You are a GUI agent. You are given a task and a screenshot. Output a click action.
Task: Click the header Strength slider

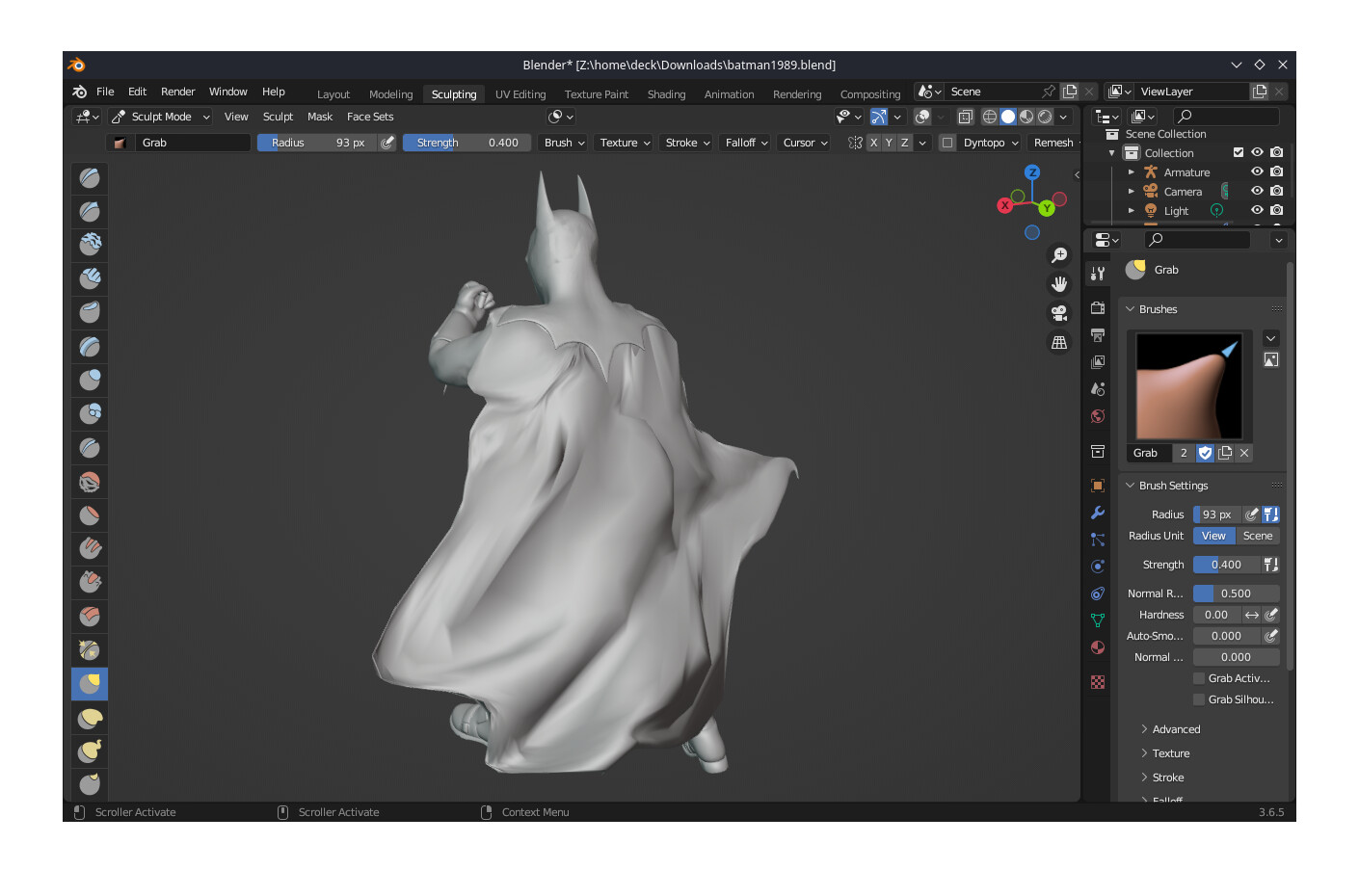click(466, 143)
